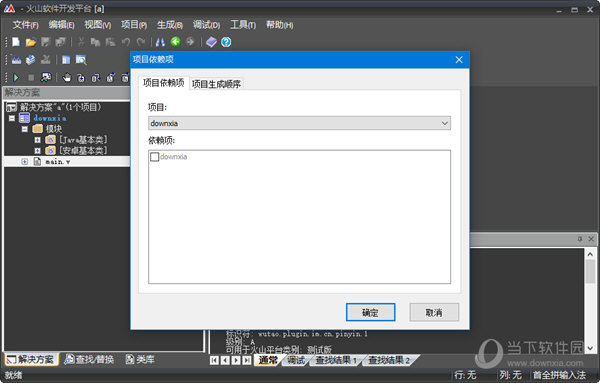Viewport: 600px width, 383px height.
Task: Switch to the 查找/替换 bottom tab
Action: click(89, 359)
